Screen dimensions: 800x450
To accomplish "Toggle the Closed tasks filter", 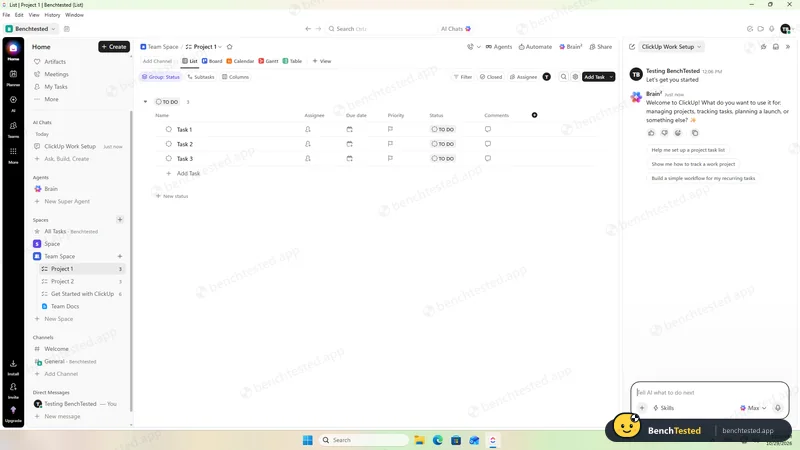I will tap(491, 77).
